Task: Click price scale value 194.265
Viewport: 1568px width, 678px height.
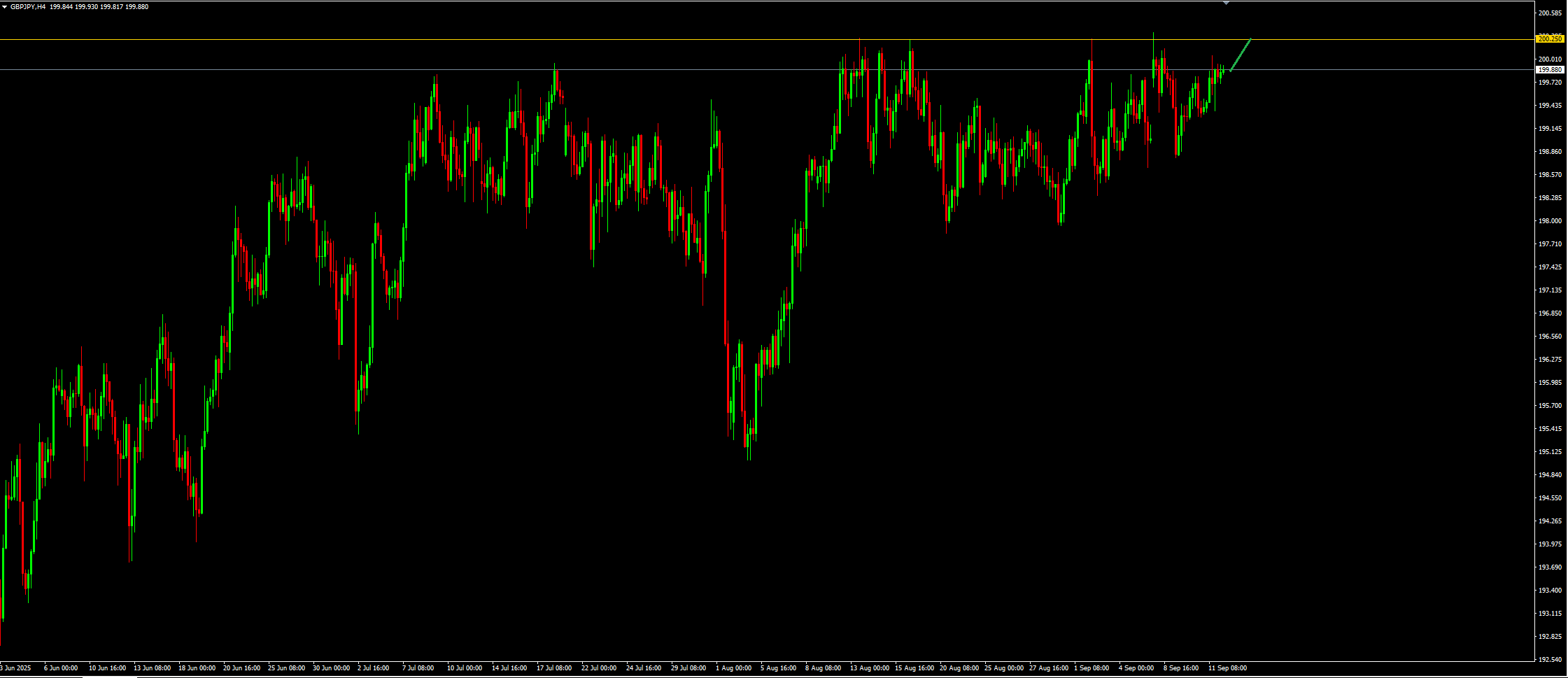Action: click(1550, 521)
